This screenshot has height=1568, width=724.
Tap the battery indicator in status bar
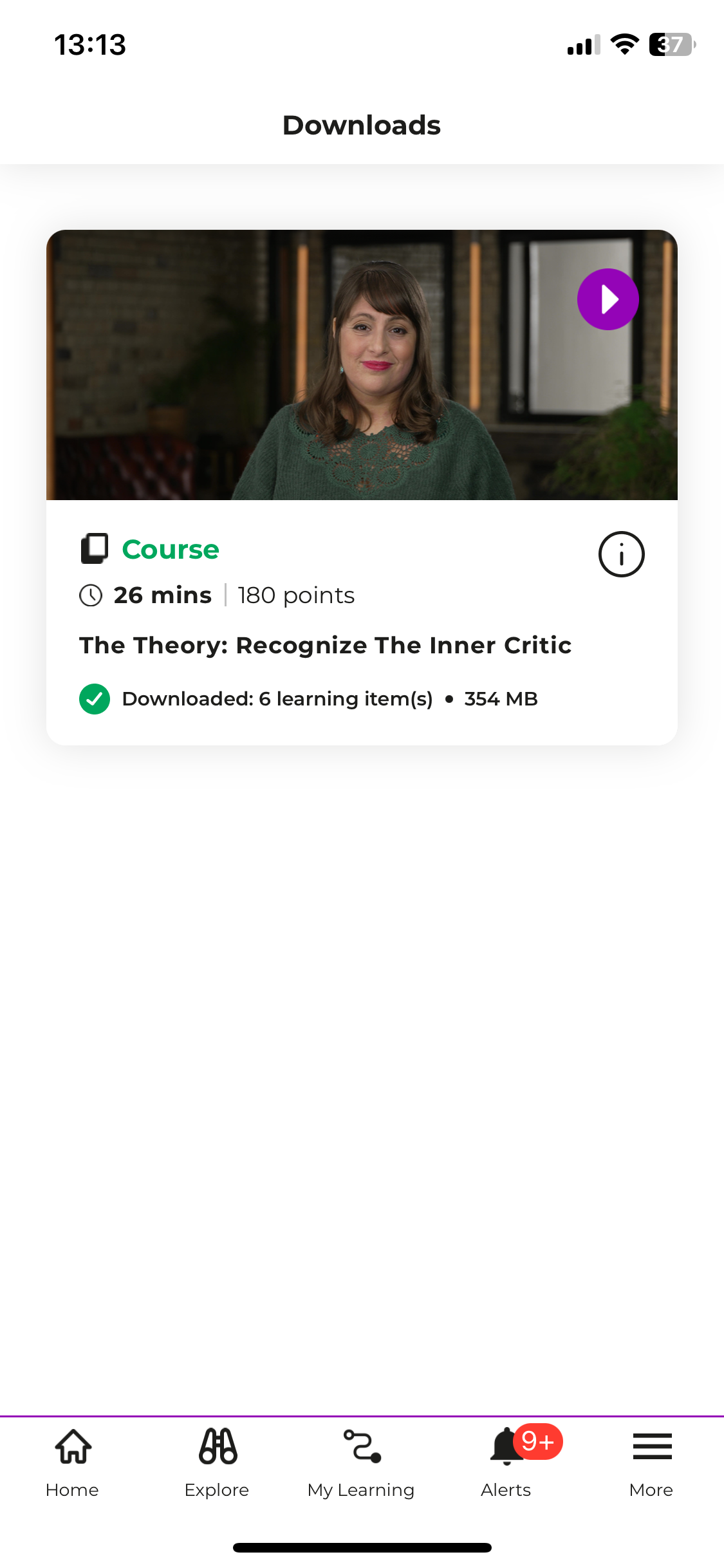(x=672, y=44)
